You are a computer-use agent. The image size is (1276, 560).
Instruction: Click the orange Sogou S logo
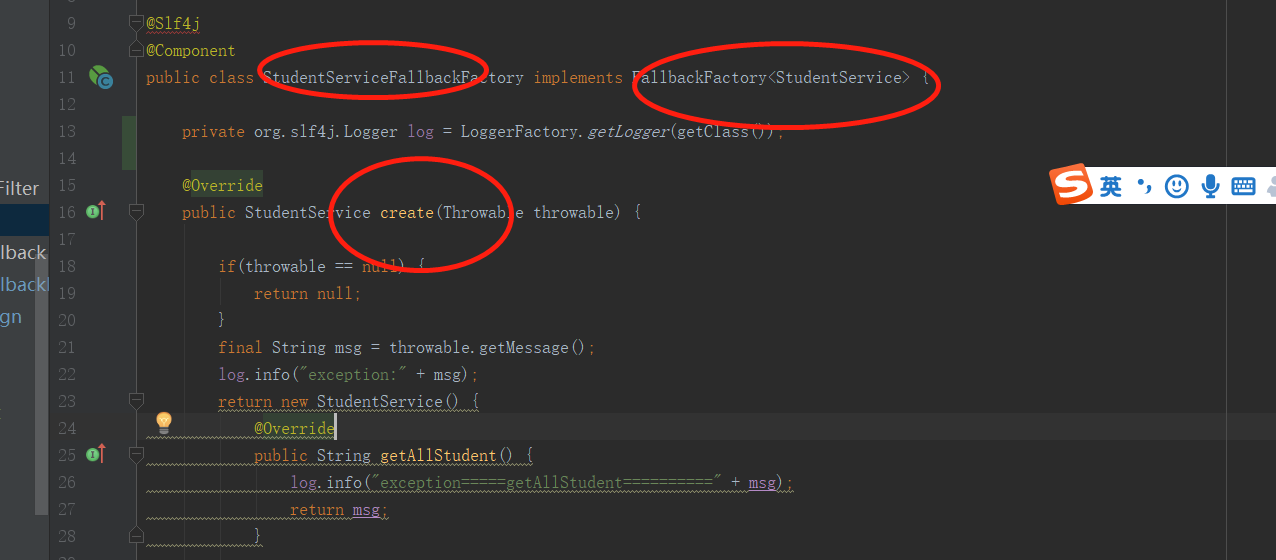click(1071, 185)
